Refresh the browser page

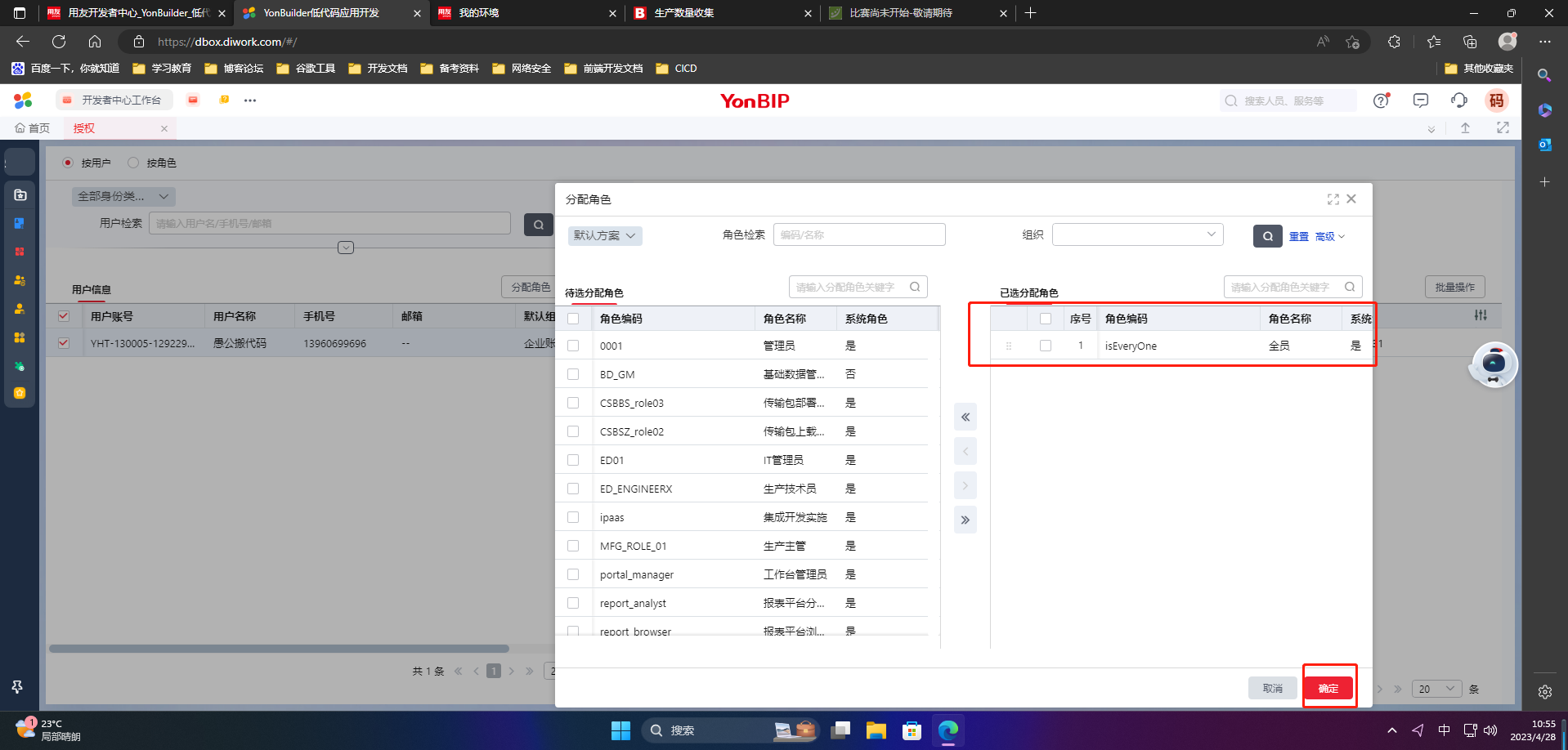tap(59, 42)
